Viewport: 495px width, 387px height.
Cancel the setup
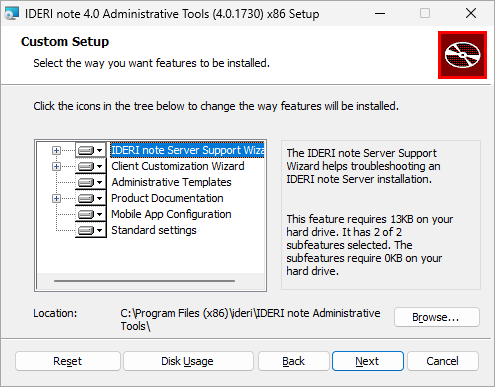coord(443,361)
